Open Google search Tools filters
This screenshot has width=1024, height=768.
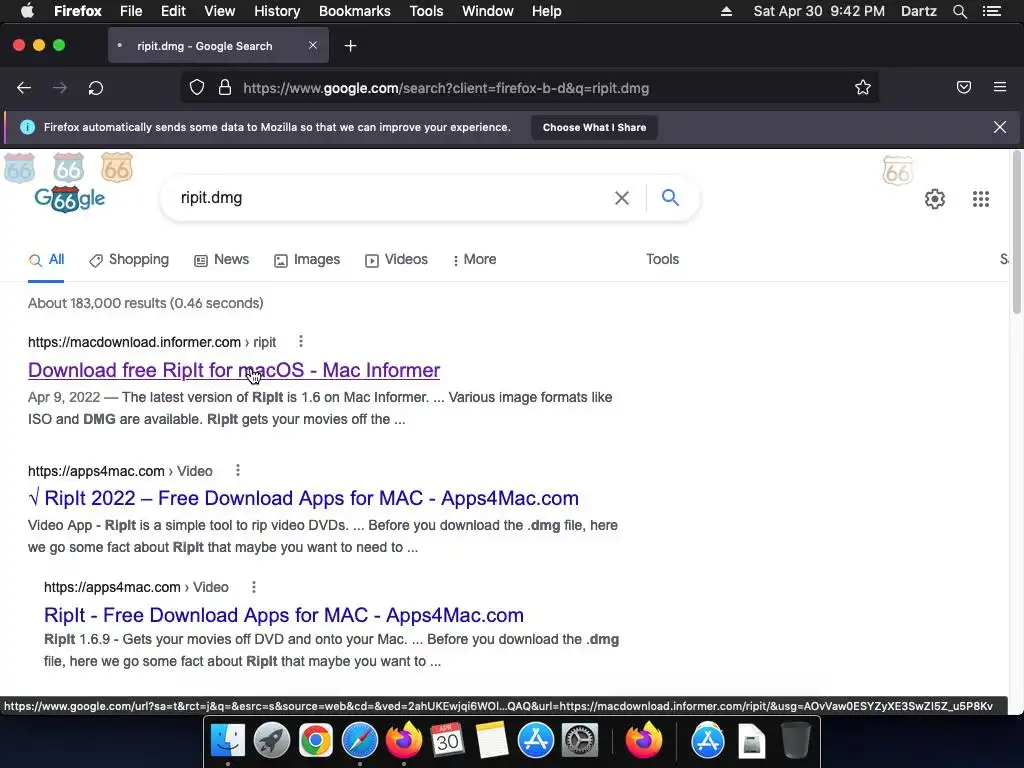662,259
